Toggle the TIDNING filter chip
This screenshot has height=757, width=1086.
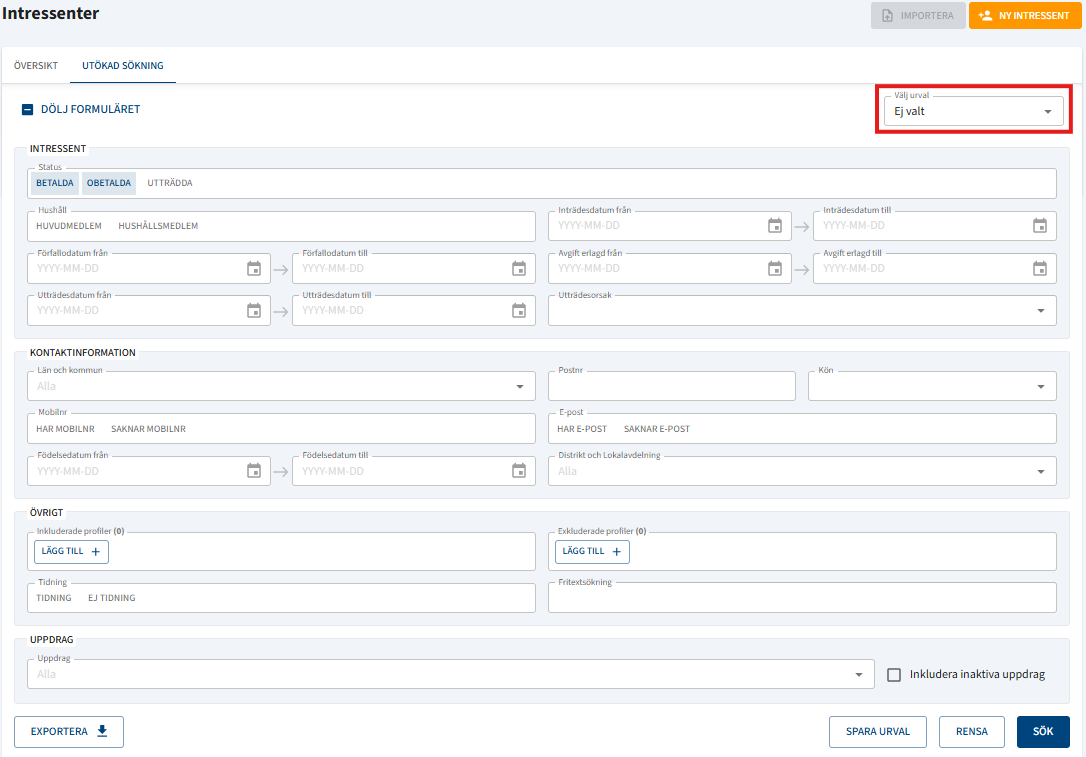coord(54,598)
